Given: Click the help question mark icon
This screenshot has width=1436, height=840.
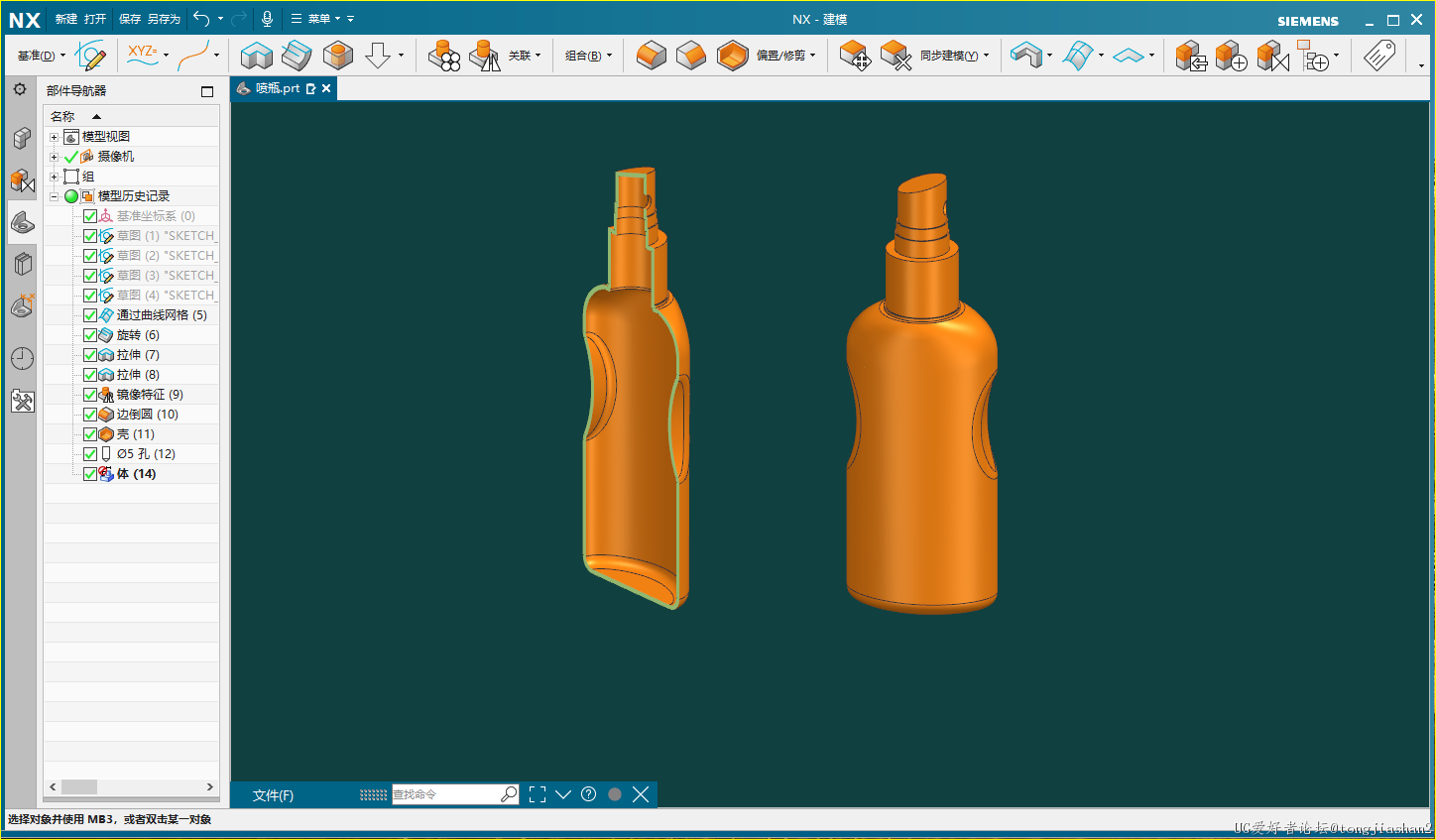Looking at the screenshot, I should click(x=588, y=794).
